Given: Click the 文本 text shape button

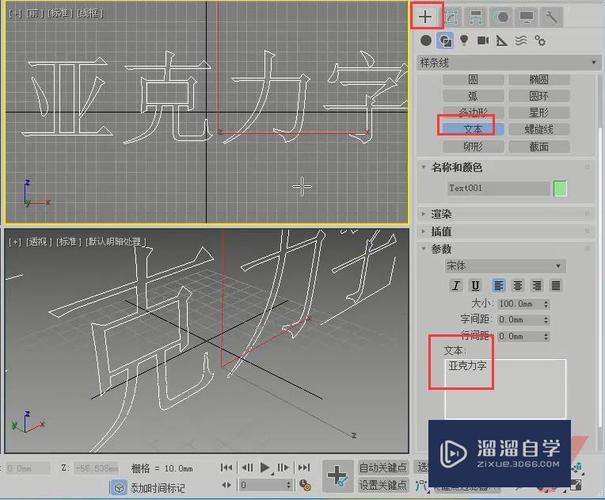Looking at the screenshot, I should tap(473, 129).
